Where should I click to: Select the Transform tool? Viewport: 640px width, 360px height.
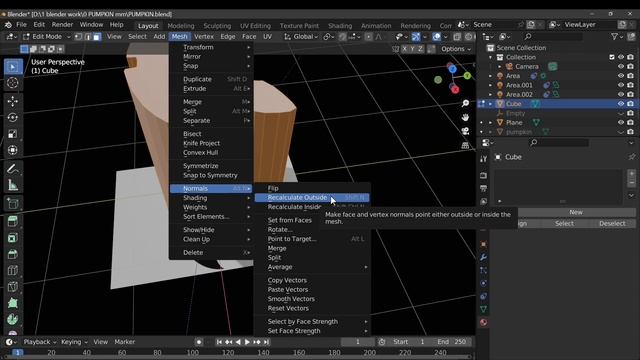[13, 150]
